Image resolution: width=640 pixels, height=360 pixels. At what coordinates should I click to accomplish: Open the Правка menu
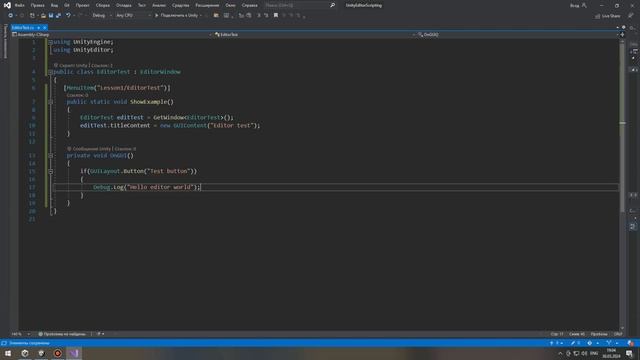[x=38, y=5]
